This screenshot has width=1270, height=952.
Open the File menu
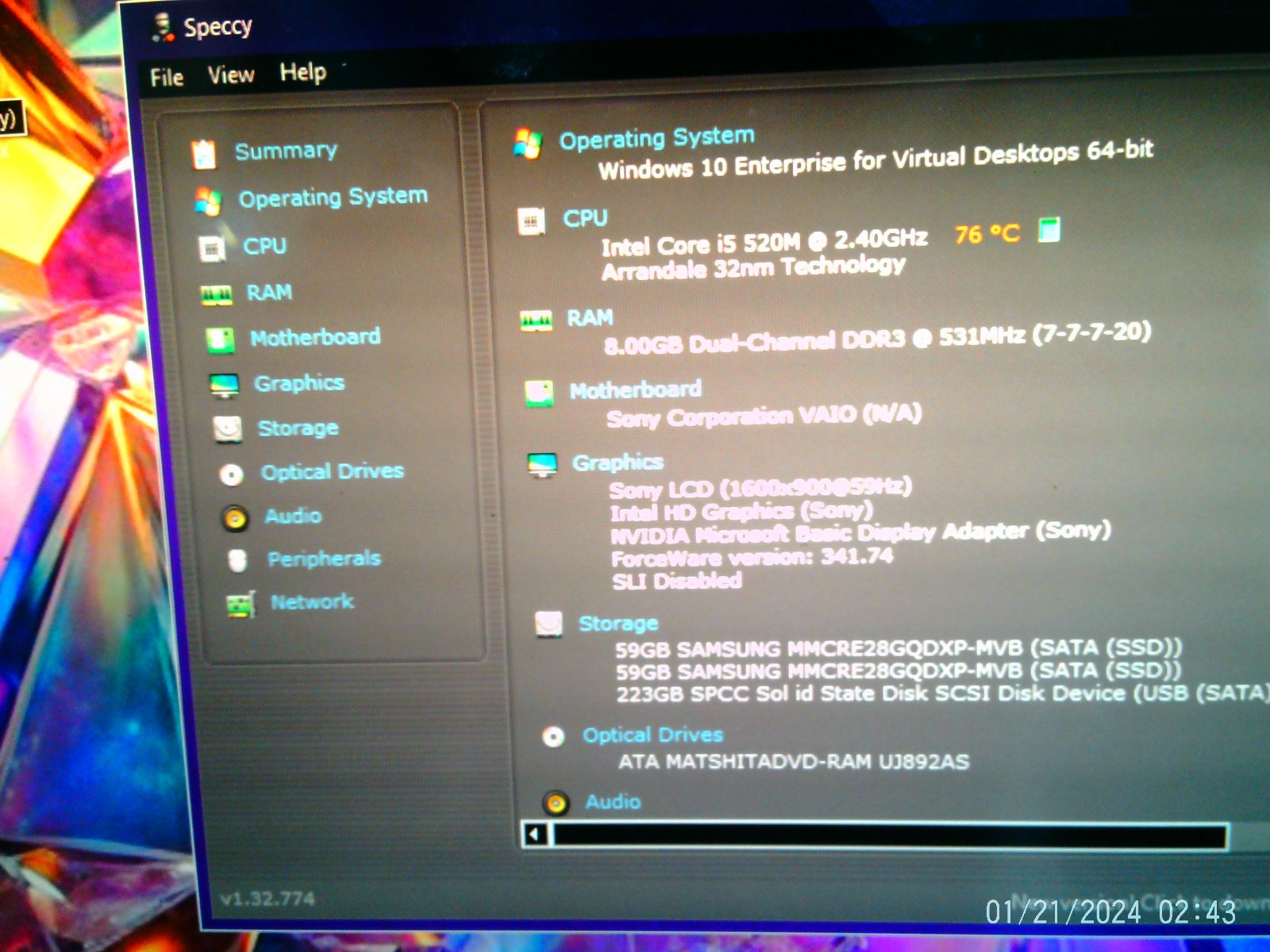coord(167,77)
